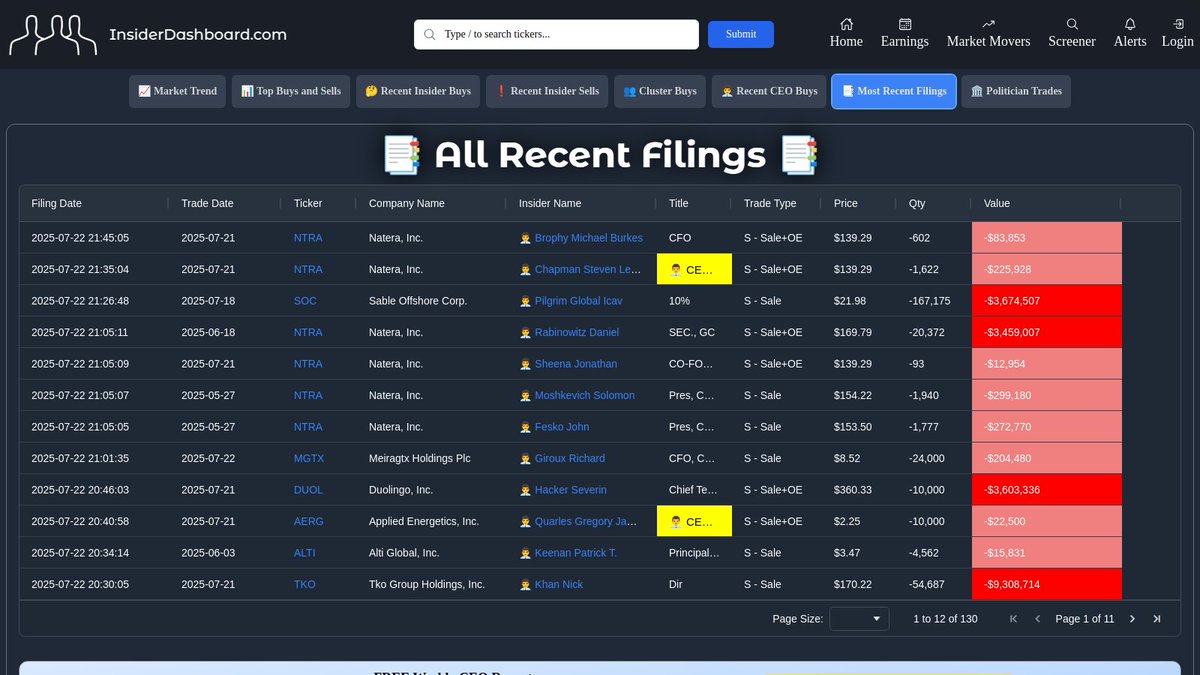Open the MGTX ticker link
The width and height of the screenshot is (1200, 675).
(x=309, y=459)
